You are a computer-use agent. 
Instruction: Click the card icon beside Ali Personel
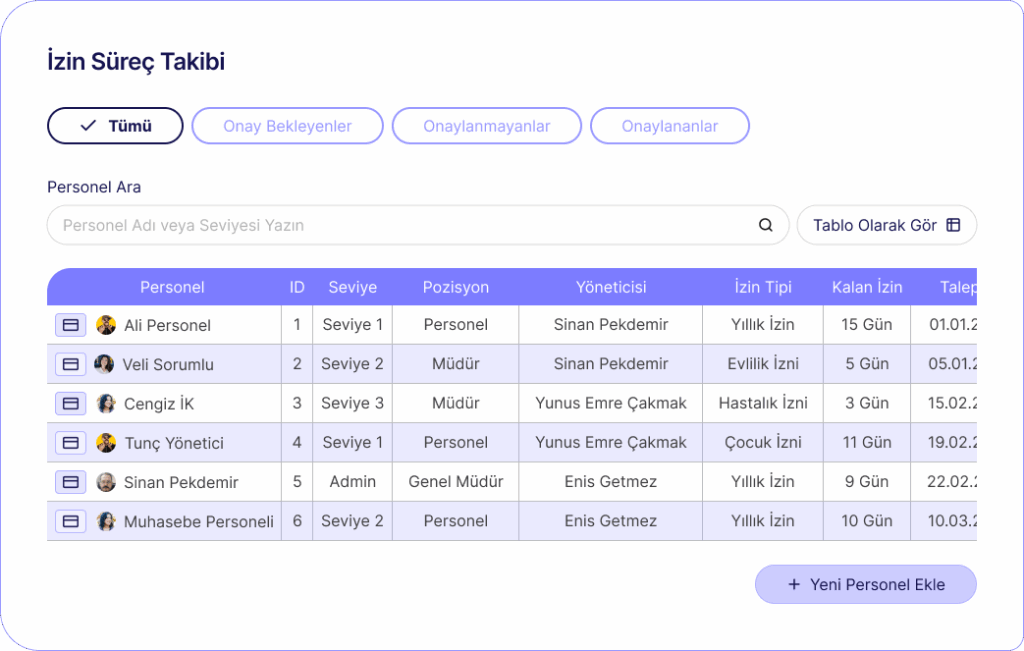coord(71,325)
